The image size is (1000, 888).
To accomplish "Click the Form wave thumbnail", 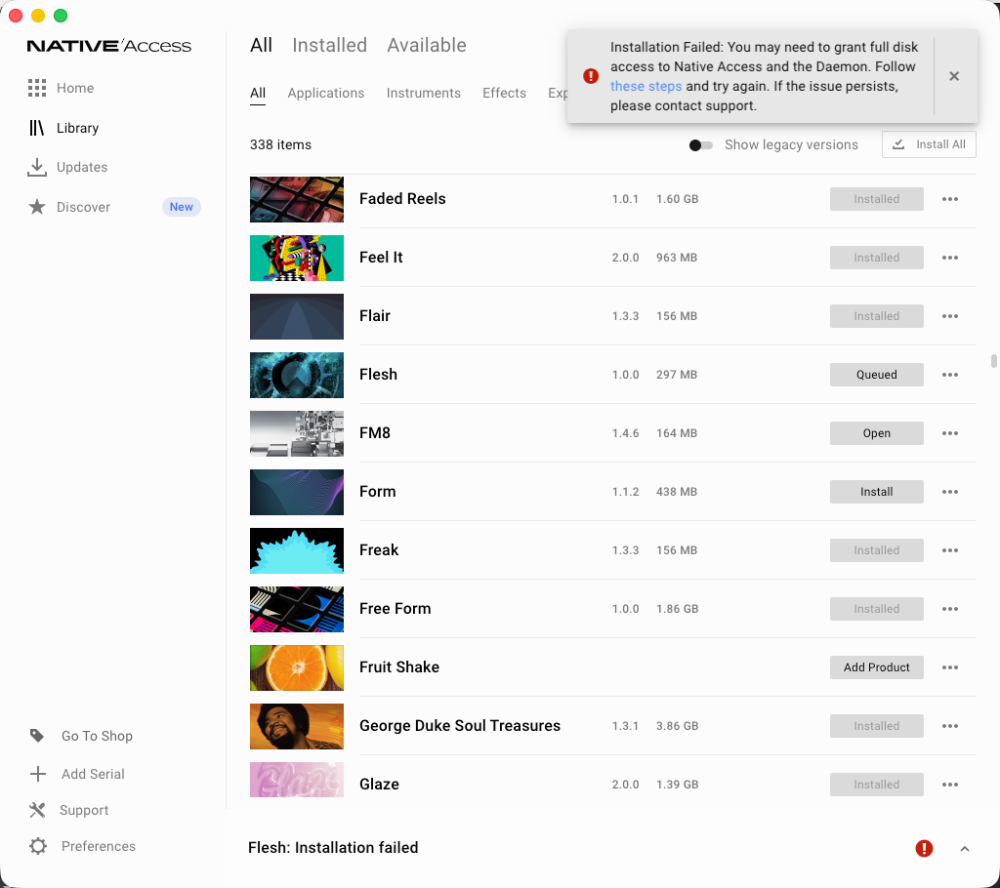I will tap(297, 492).
